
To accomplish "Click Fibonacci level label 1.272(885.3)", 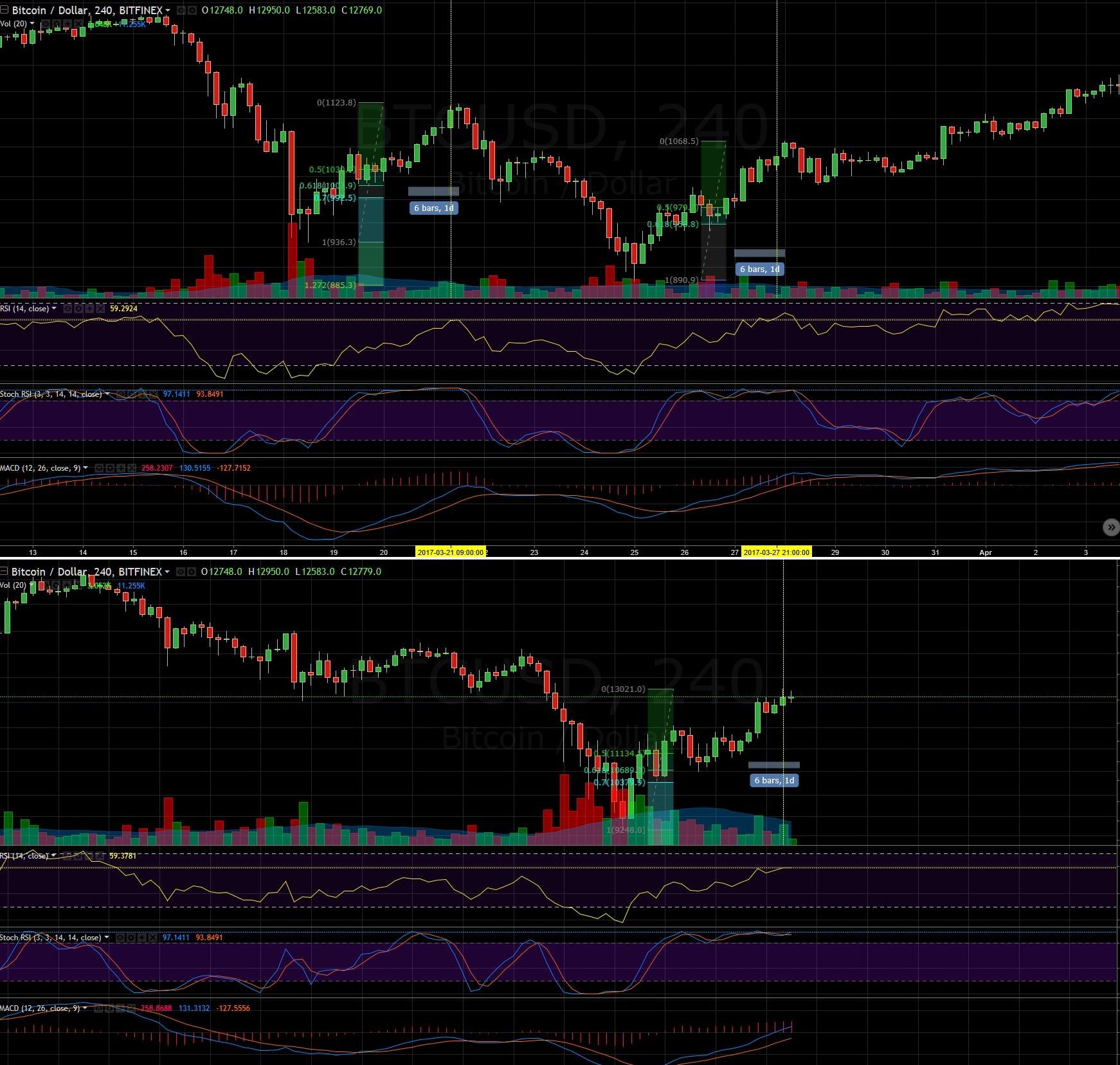I will click(330, 285).
